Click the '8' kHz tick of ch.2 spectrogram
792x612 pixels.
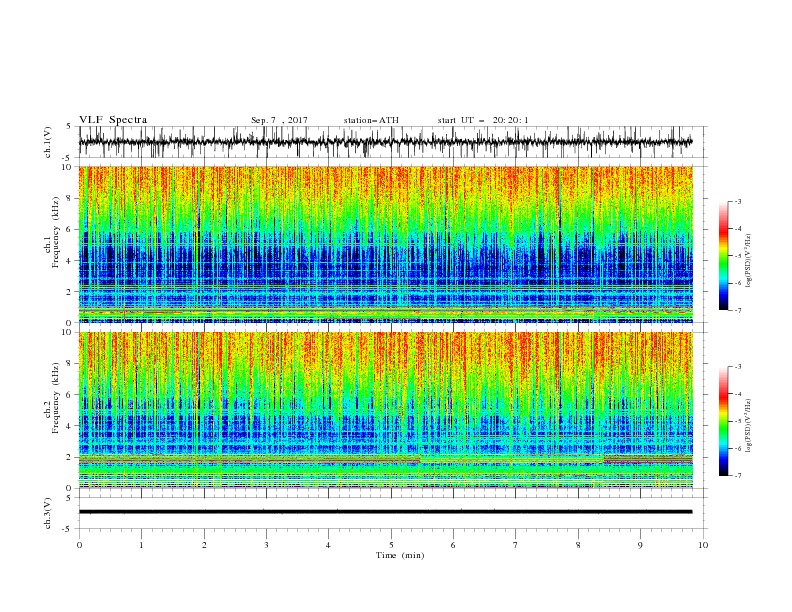click(x=69, y=364)
